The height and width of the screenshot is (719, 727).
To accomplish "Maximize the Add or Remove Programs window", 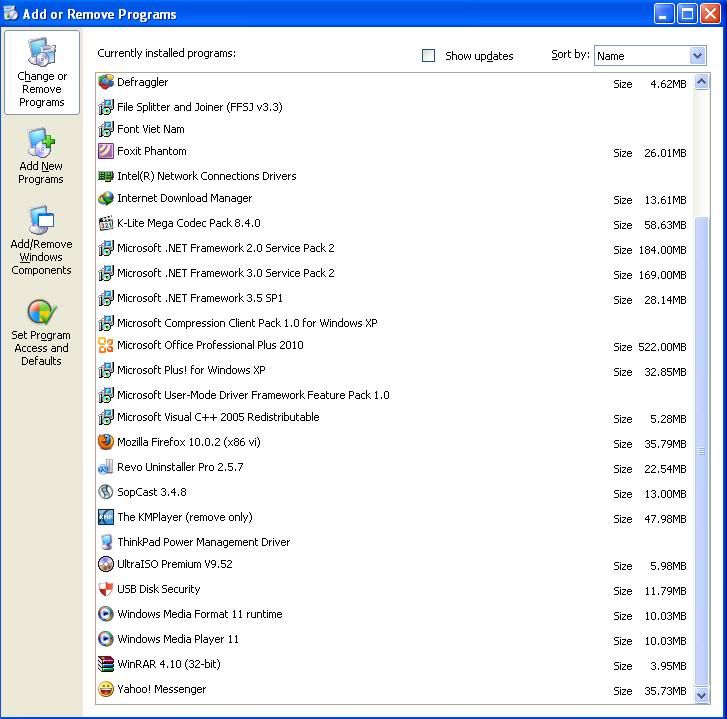I will (x=687, y=14).
